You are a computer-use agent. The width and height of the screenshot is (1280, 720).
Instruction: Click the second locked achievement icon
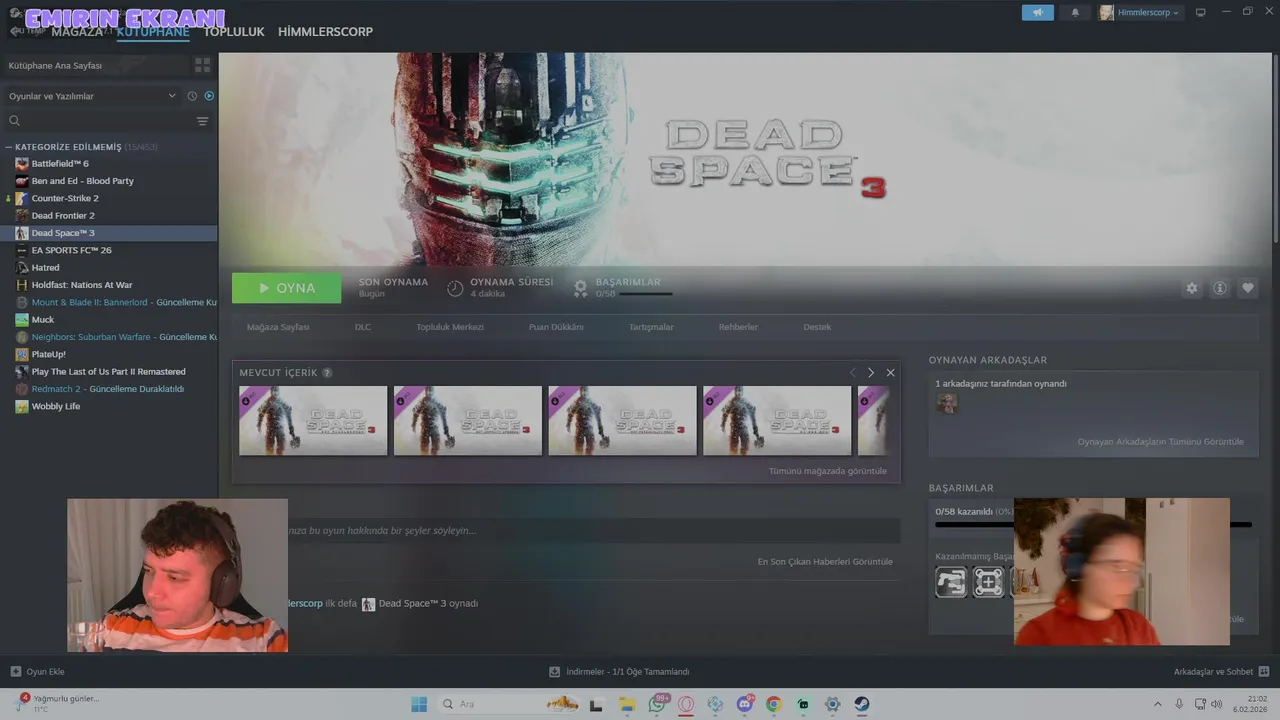(988, 582)
